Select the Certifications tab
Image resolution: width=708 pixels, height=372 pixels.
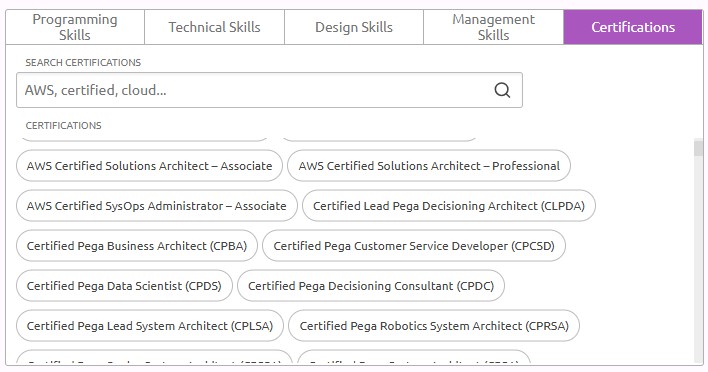pyautogui.click(x=633, y=27)
